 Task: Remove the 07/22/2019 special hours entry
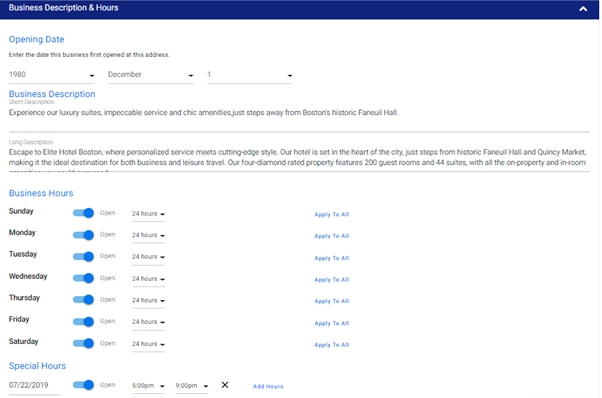click(x=225, y=385)
